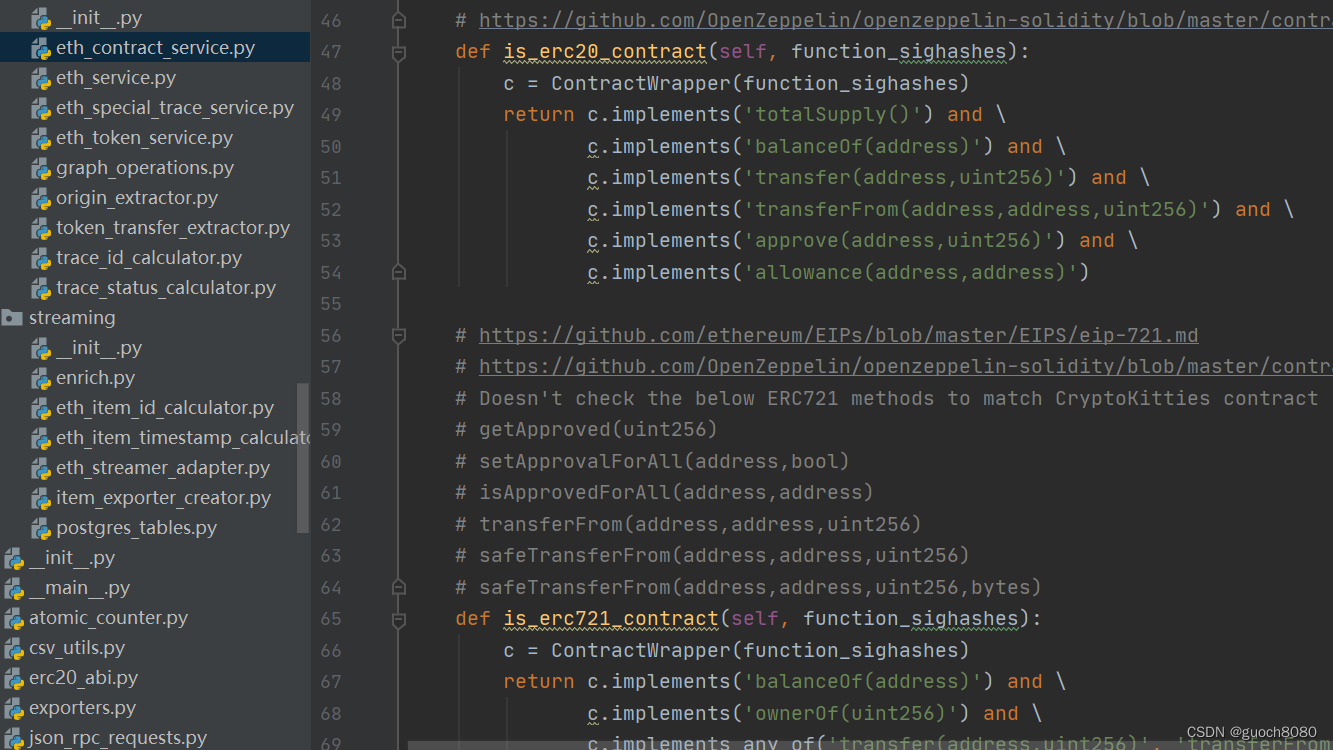Viewport: 1333px width, 750px height.
Task: Select token_transfer_extractor.py file name
Action: (173, 228)
